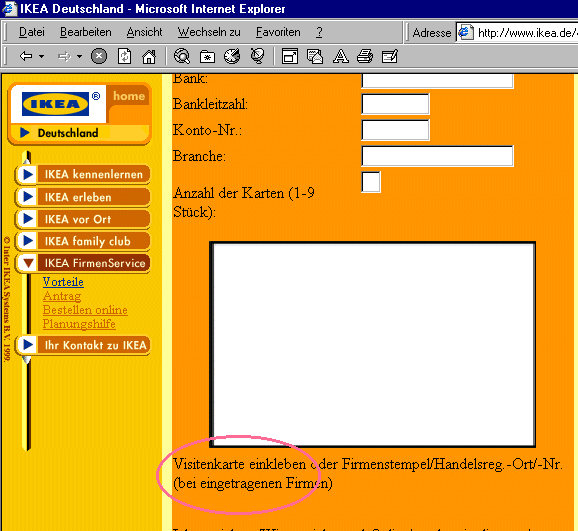Open the Search toolbar icon
This screenshot has height=531, width=578.
pos(182,56)
